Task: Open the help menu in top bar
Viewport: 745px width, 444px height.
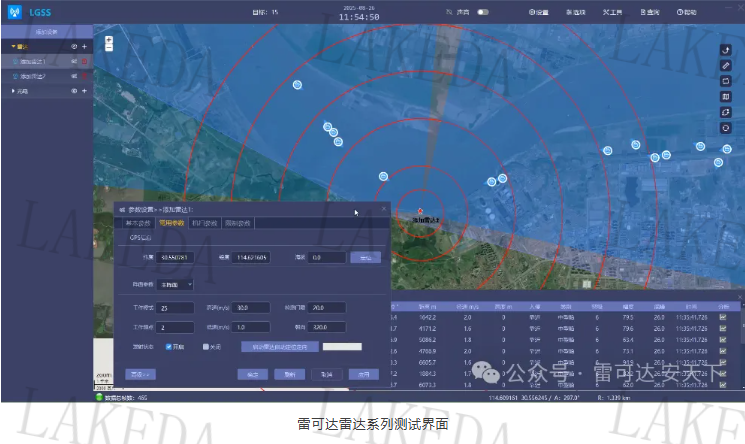Action: (x=687, y=12)
